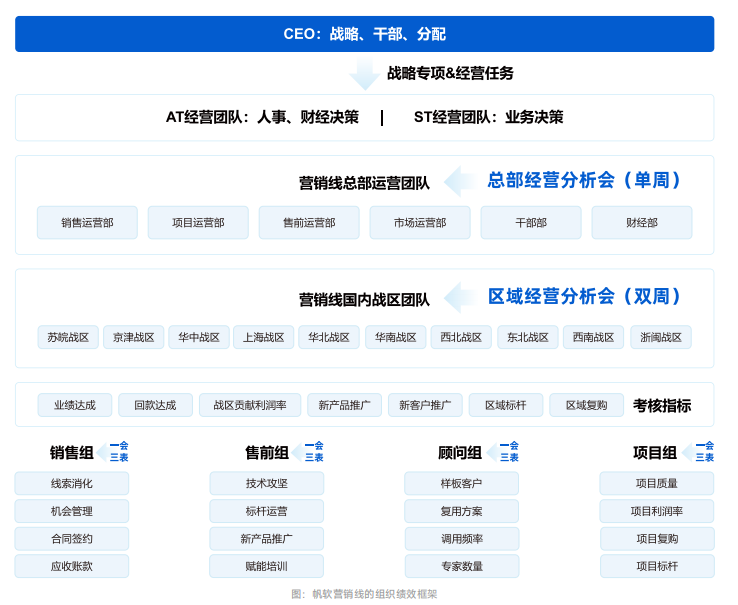
Task: Select the 合同签约 item
Action: (x=72, y=539)
